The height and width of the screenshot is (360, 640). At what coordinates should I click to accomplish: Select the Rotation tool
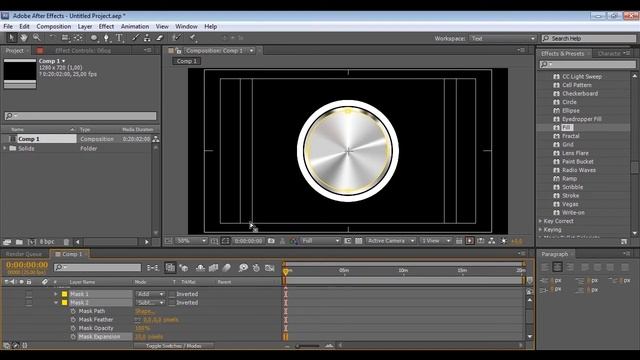52,38
